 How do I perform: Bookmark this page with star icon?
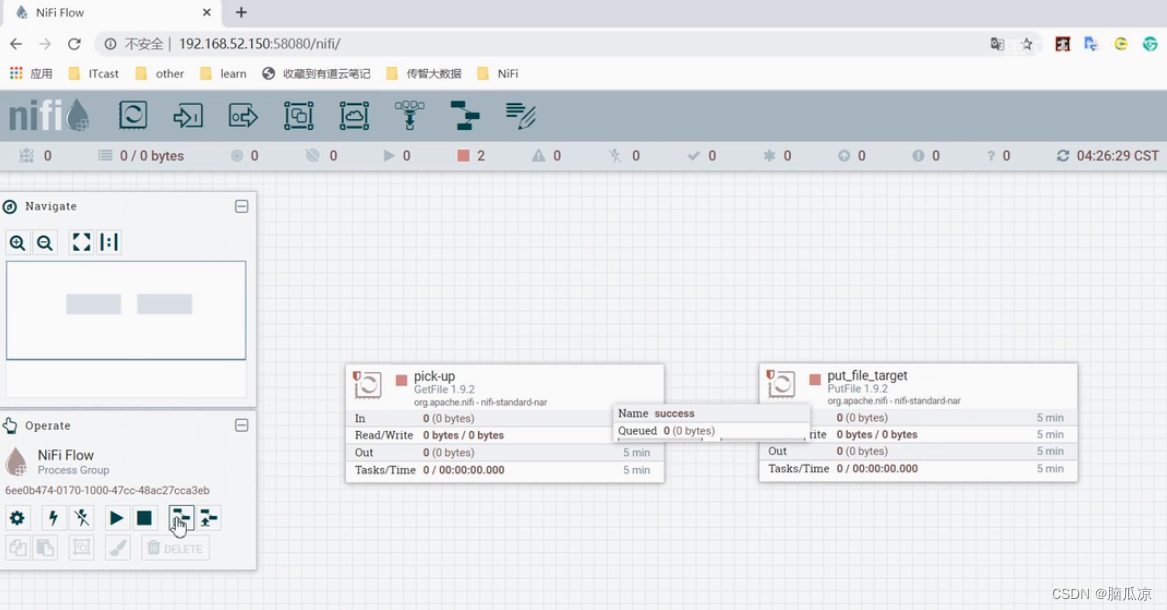pyautogui.click(x=1027, y=44)
